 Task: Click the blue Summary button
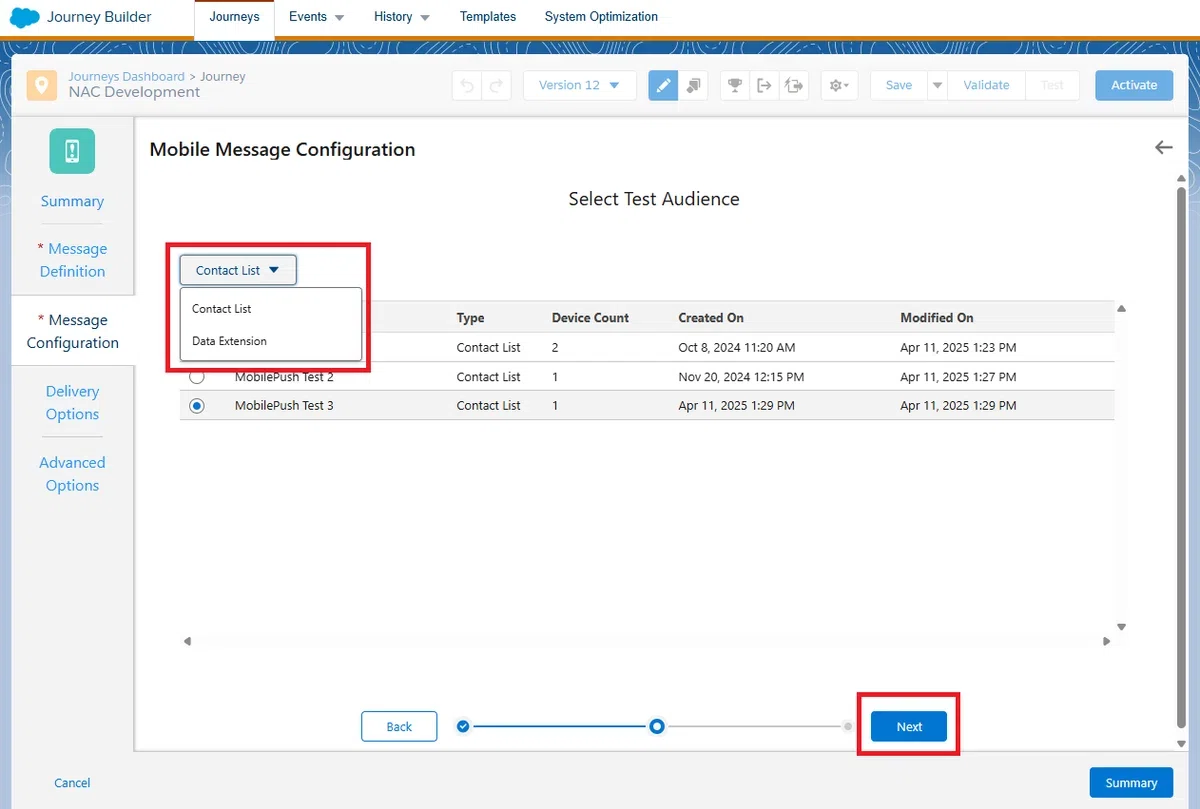tap(1131, 783)
